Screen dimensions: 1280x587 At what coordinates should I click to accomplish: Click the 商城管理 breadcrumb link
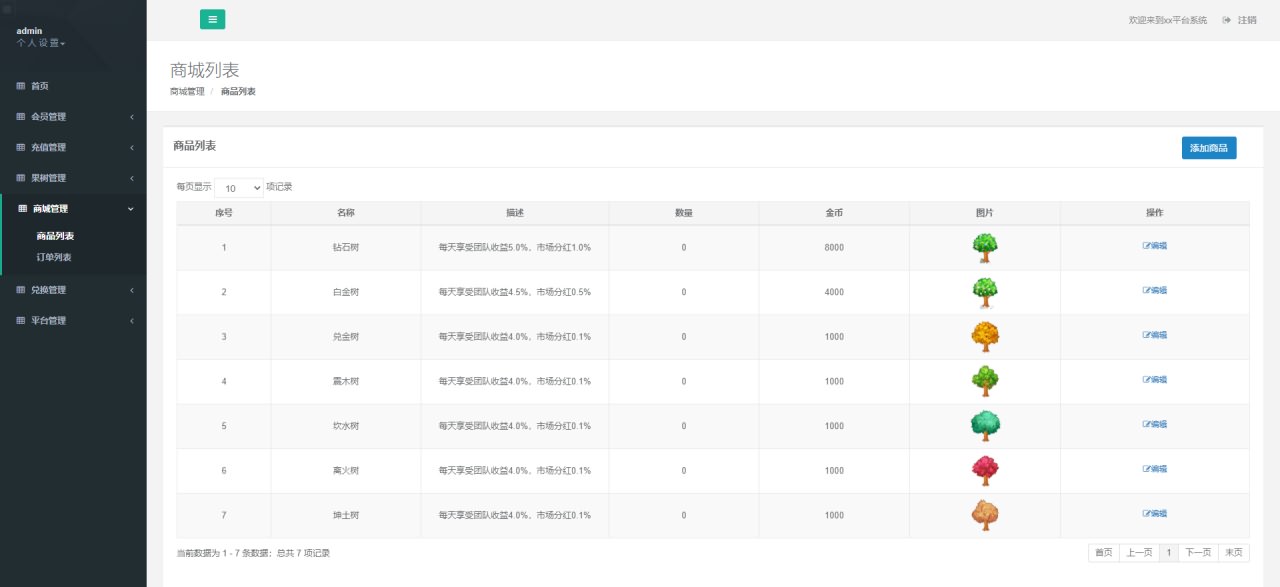tap(187, 92)
